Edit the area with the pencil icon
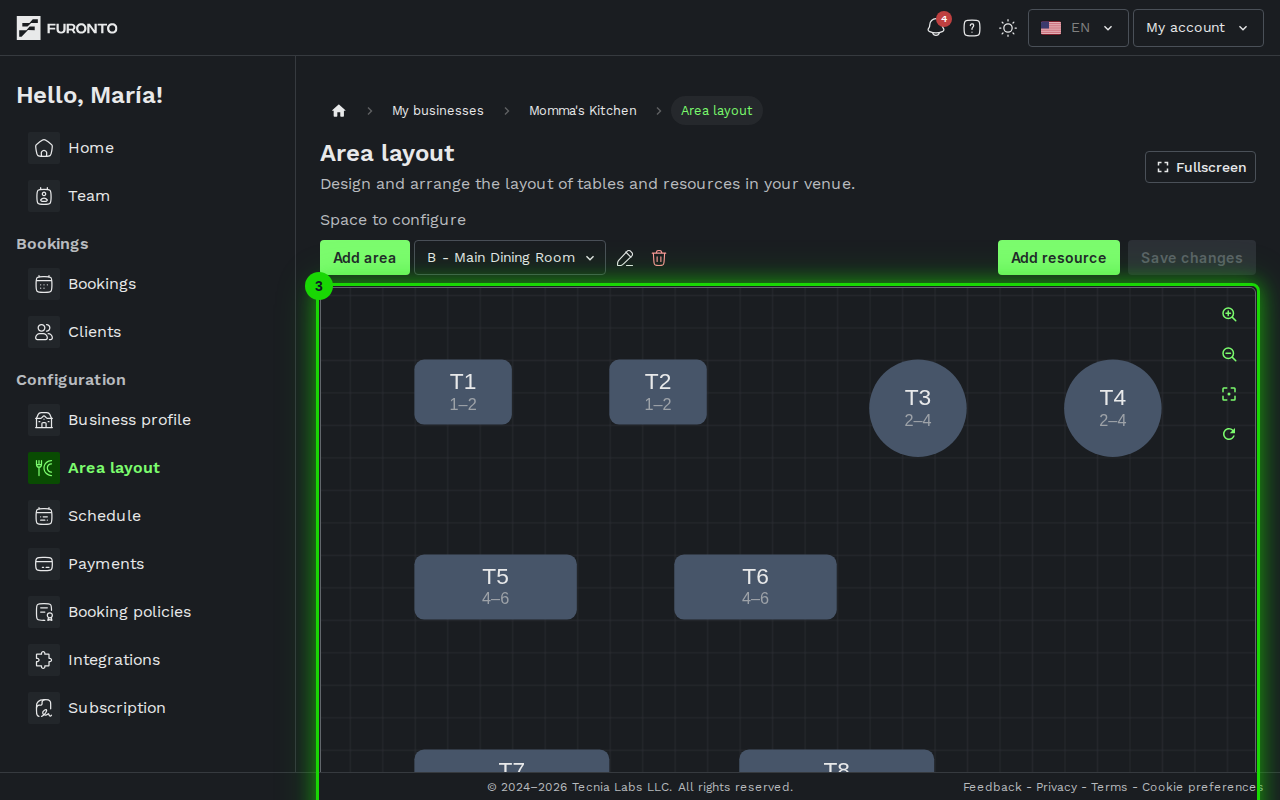The image size is (1280, 800). (x=625, y=258)
